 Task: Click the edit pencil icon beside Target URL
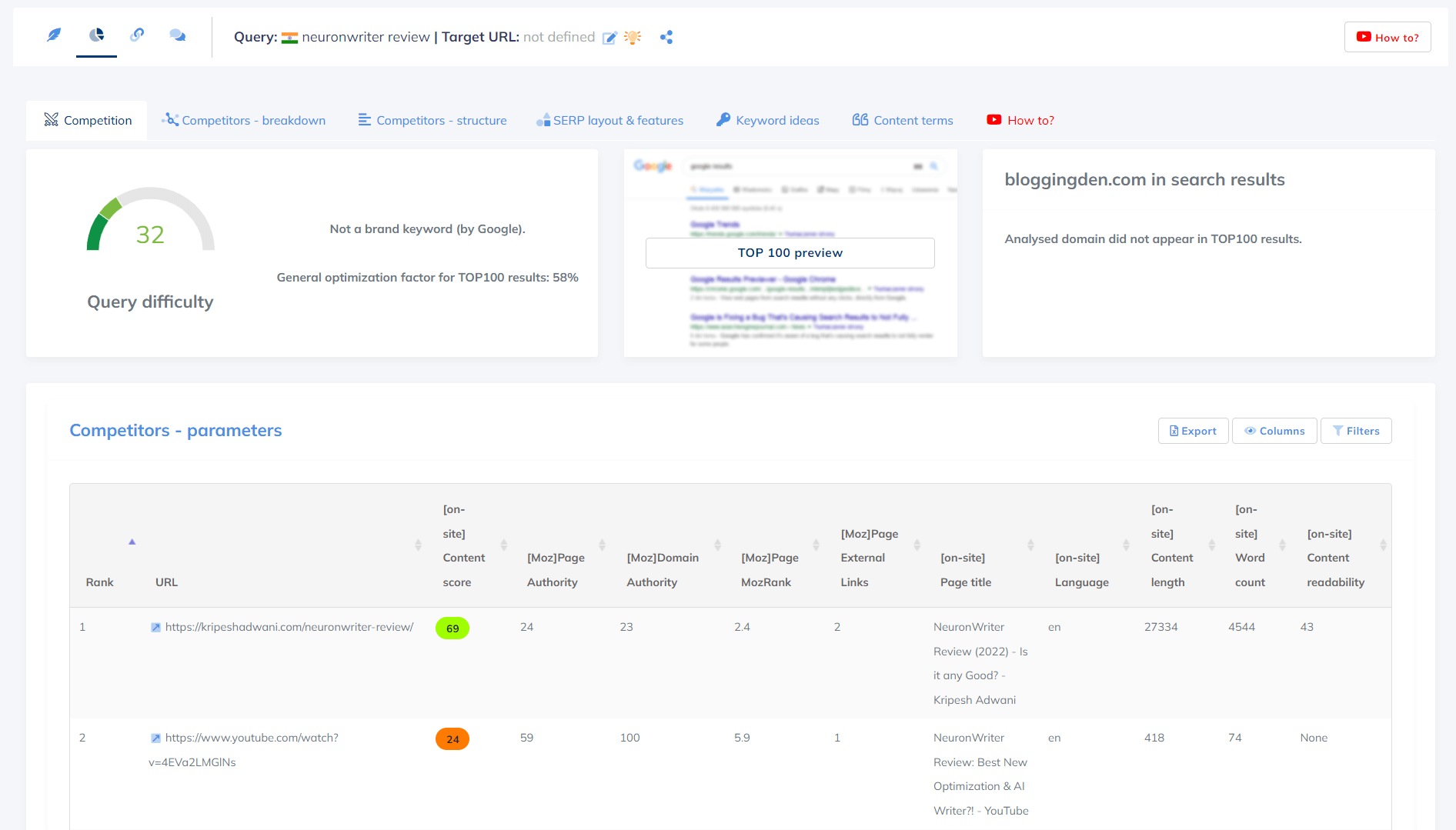pos(609,38)
